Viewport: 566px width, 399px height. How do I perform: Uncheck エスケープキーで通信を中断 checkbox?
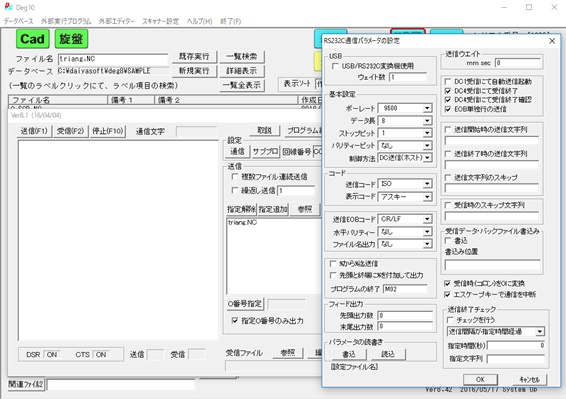point(447,295)
